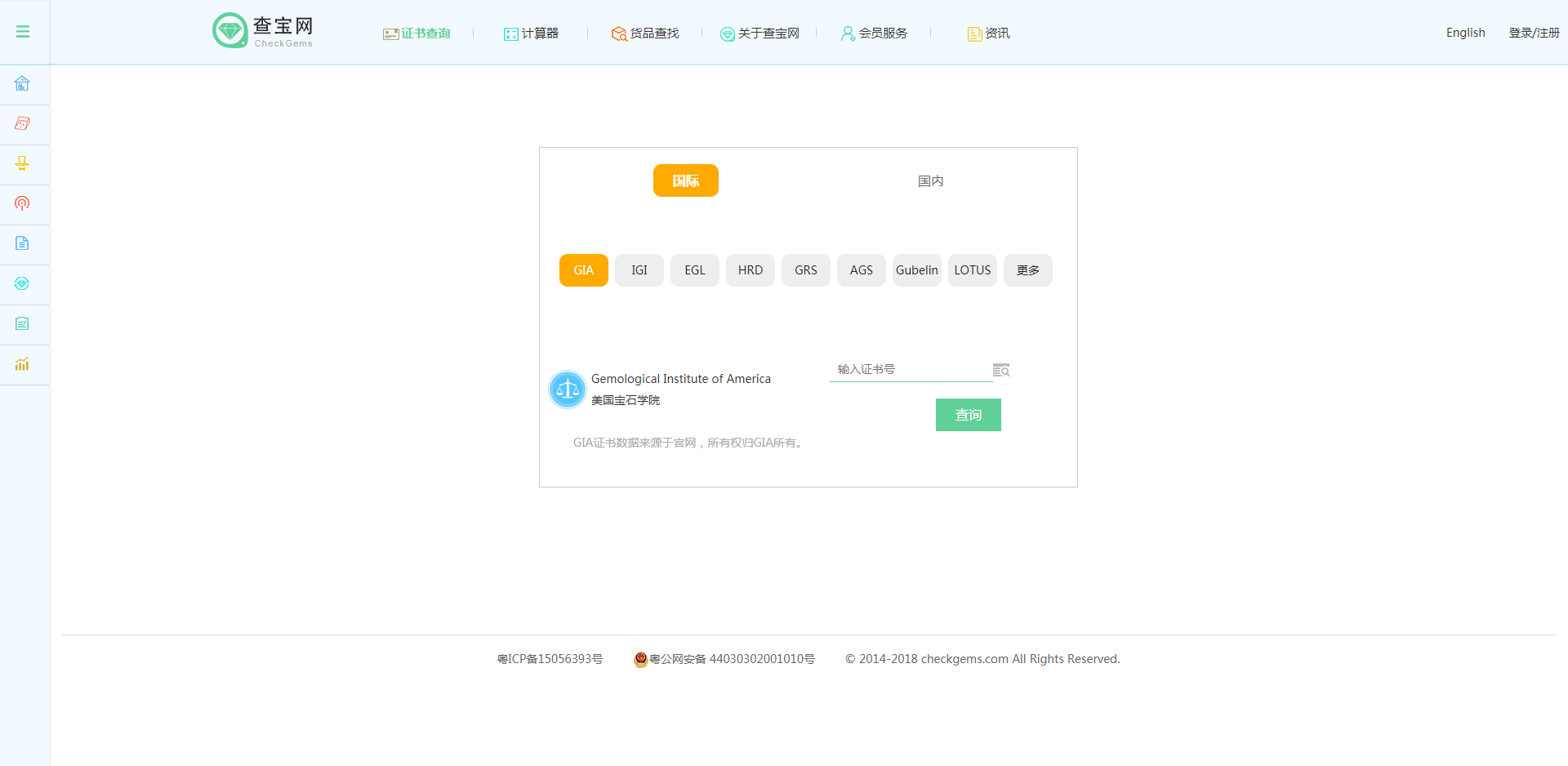Expand the hamburger menu in the sidebar
This screenshot has height=766, width=1568.
(x=23, y=32)
